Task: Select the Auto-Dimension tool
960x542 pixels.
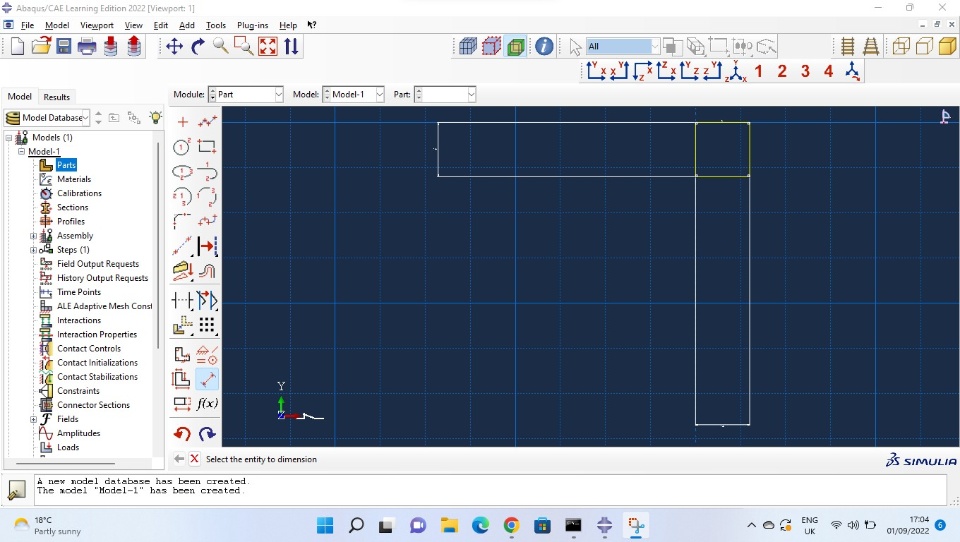Action: coord(182,379)
